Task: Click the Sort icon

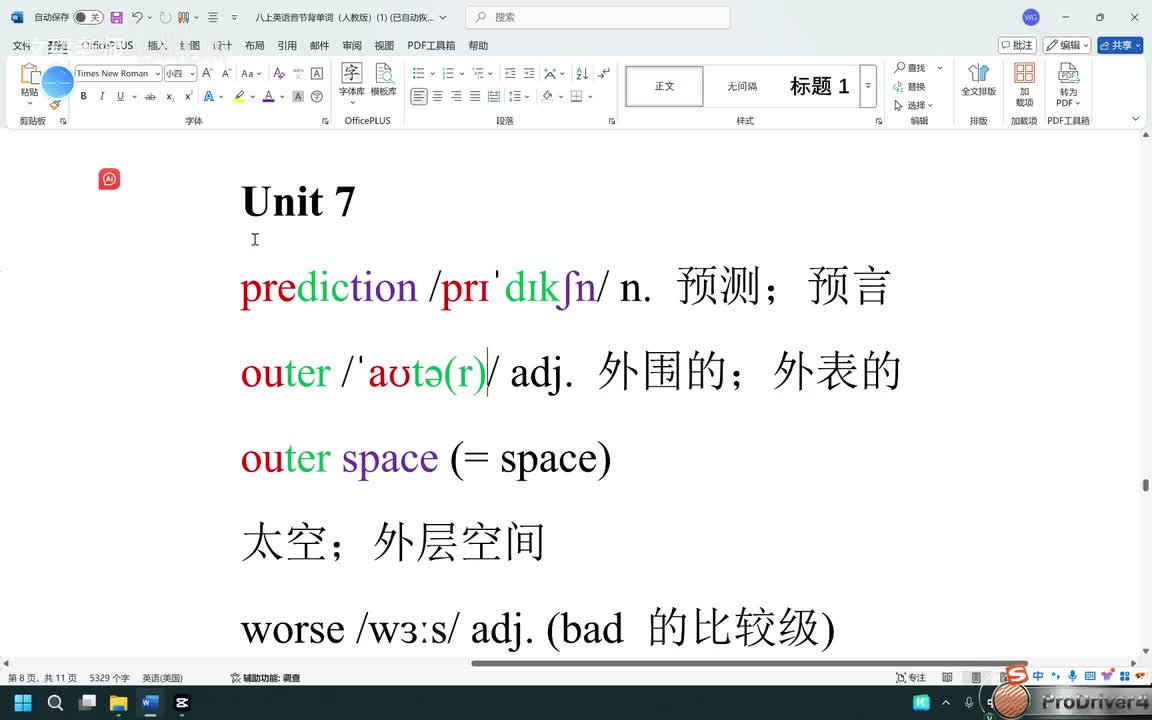Action: 582,73
